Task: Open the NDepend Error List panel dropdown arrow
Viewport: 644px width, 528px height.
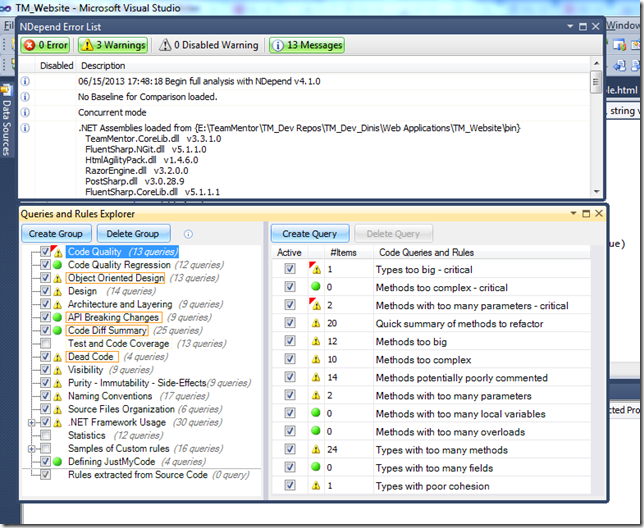Action: 570,26
